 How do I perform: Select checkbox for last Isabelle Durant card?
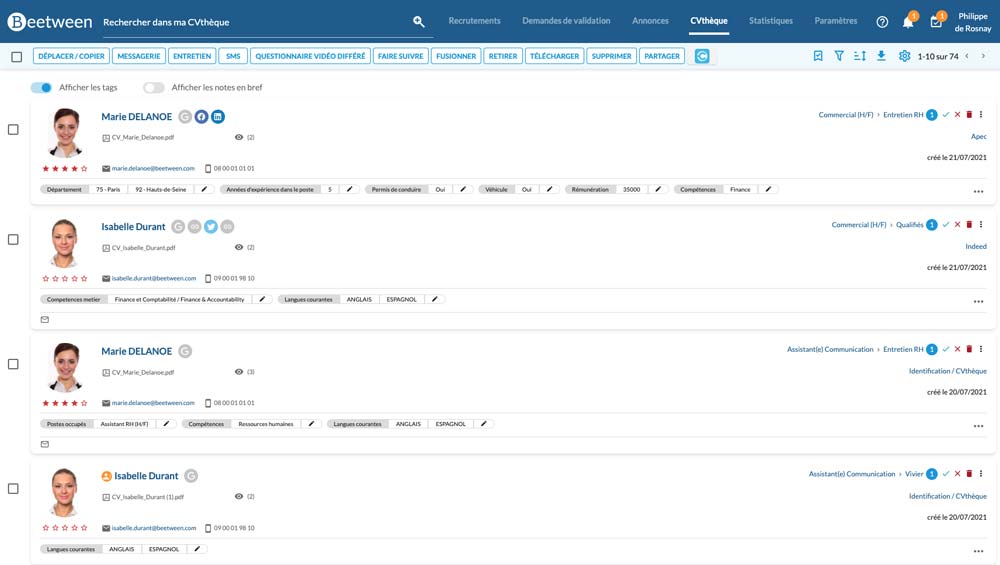(x=13, y=488)
